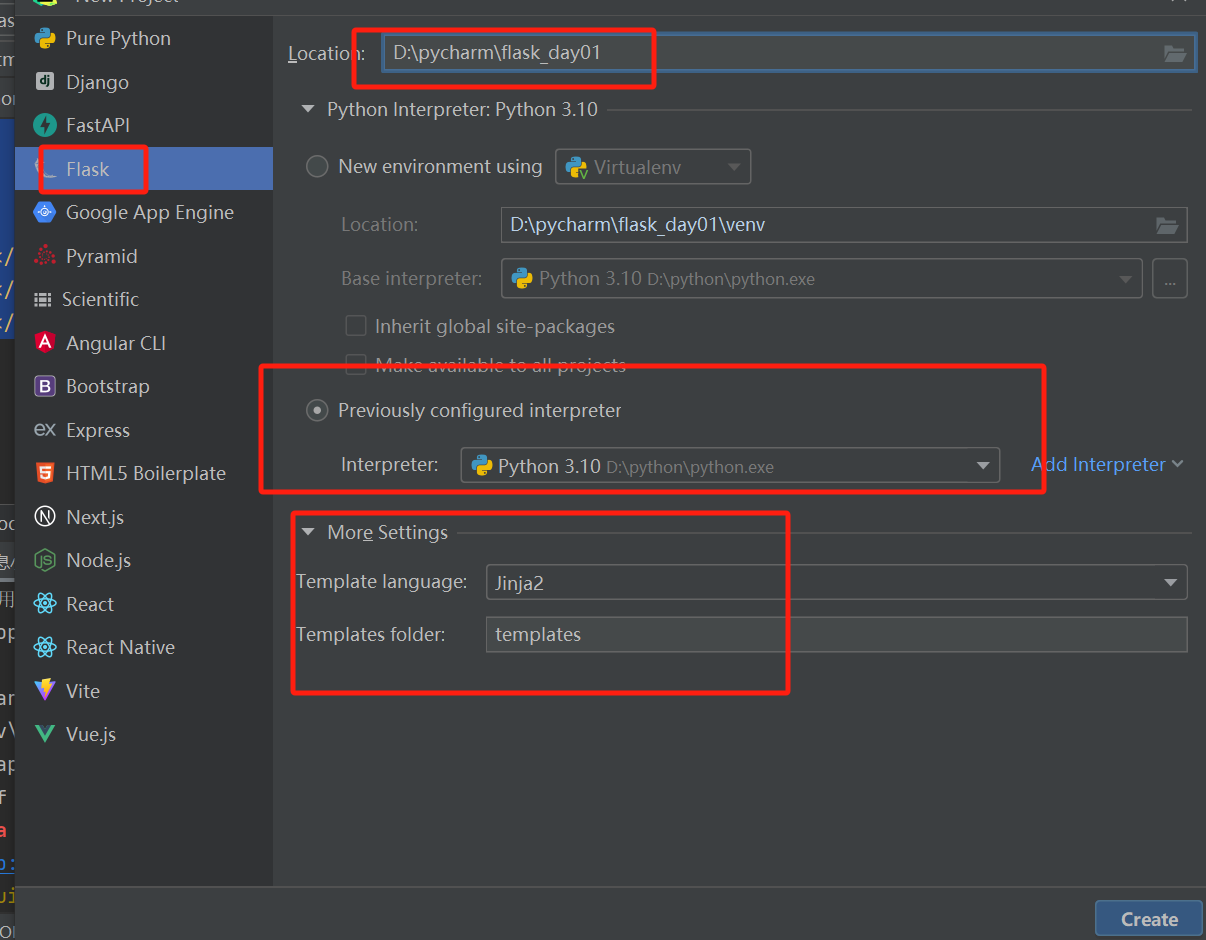The height and width of the screenshot is (940, 1206).
Task: Select the Vue.js project icon
Action: click(45, 734)
